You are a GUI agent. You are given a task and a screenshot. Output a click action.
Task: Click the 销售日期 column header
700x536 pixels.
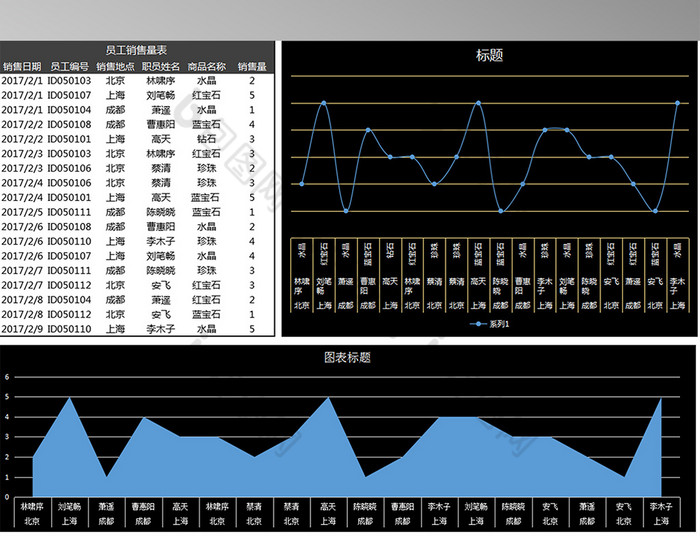tap(22, 66)
